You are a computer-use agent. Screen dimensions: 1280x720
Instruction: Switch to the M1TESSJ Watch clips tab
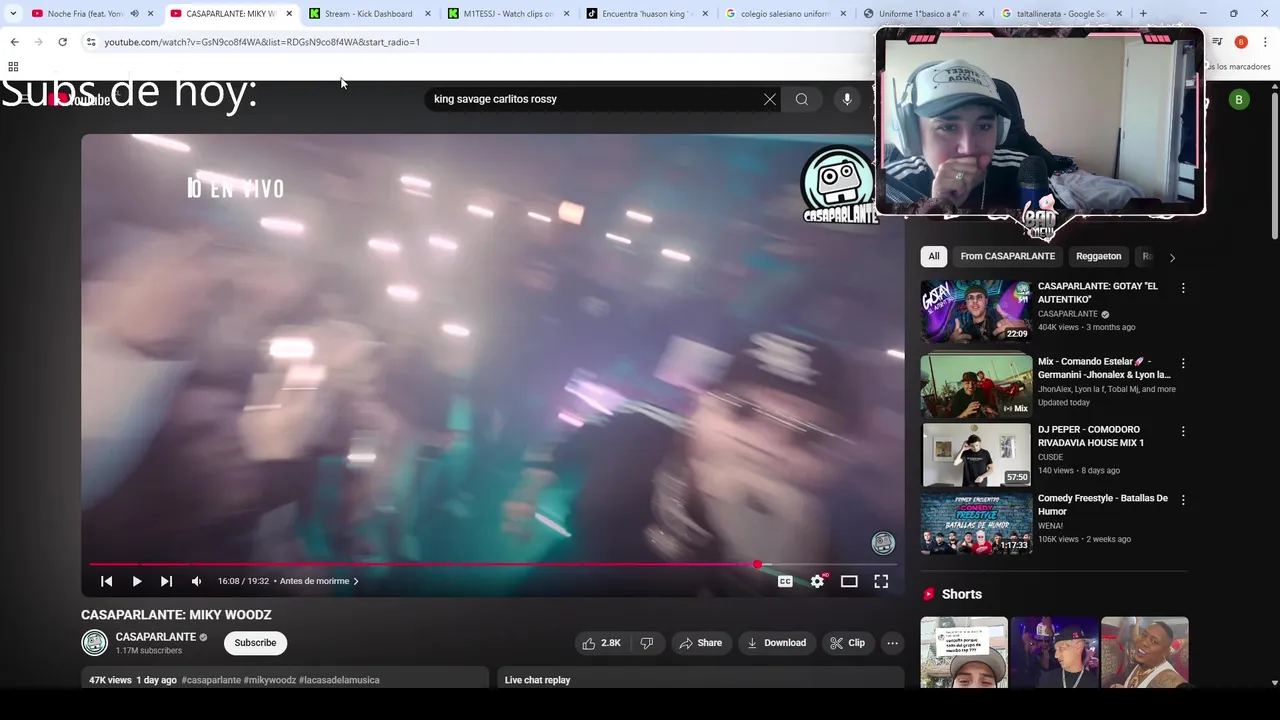(508, 14)
